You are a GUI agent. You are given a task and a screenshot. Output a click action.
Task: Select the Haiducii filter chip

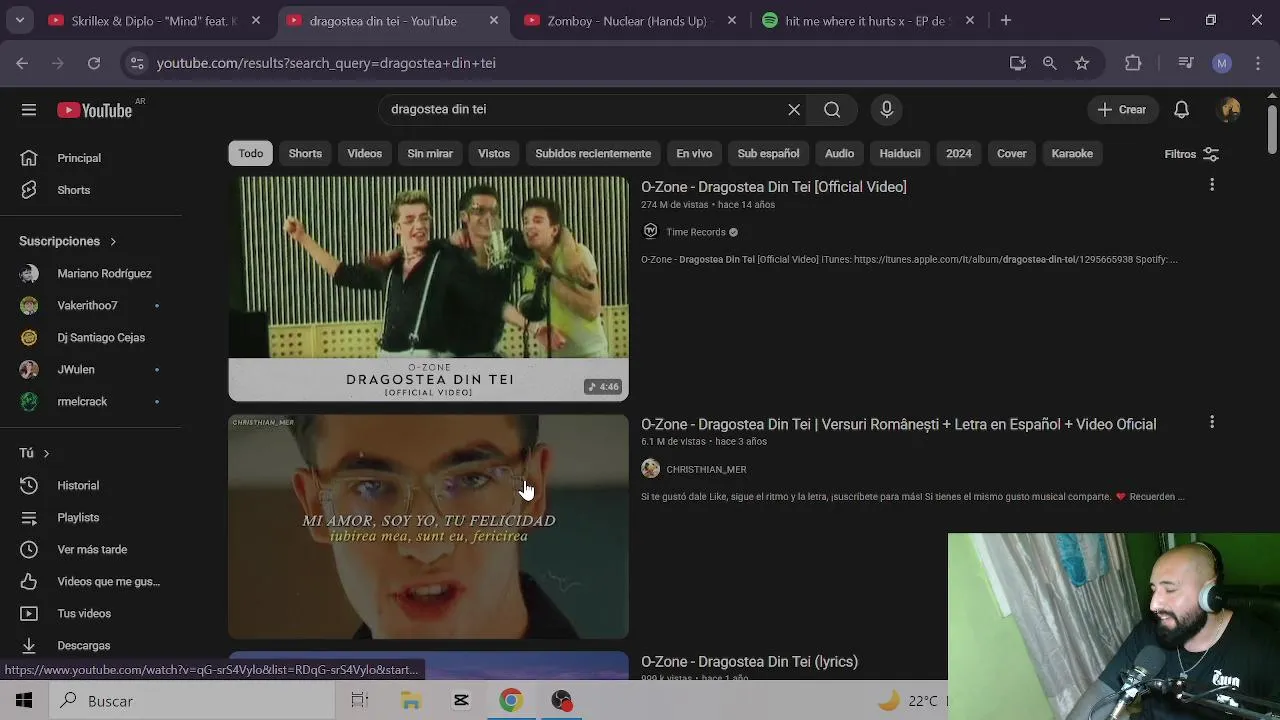(900, 153)
